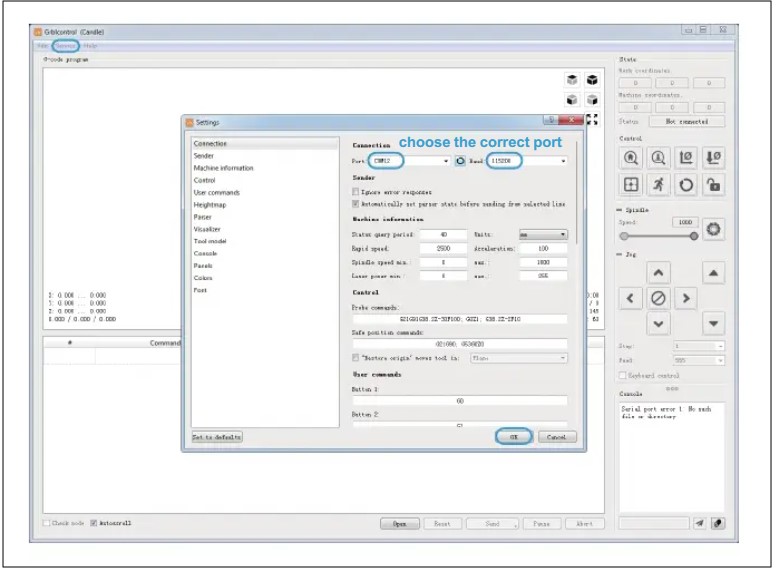Click the Z-probe magnifier icon in Control
783x568 pixels.
coord(658,158)
